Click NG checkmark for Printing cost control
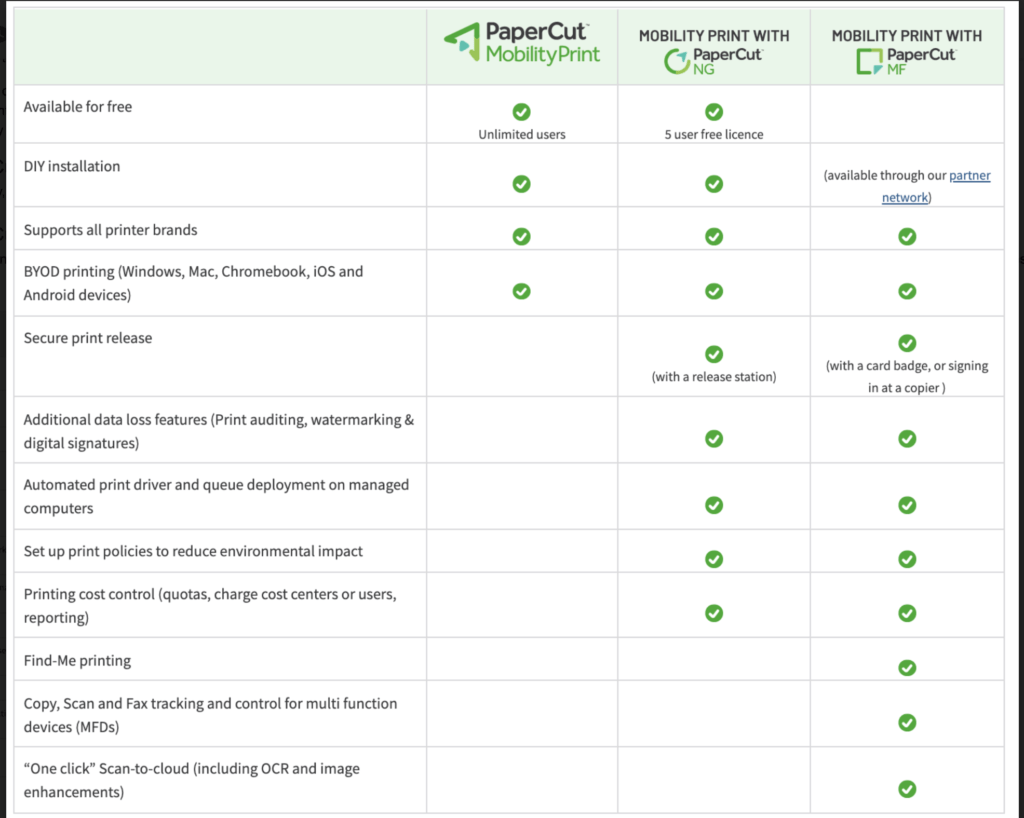This screenshot has width=1024, height=818. coord(714,613)
